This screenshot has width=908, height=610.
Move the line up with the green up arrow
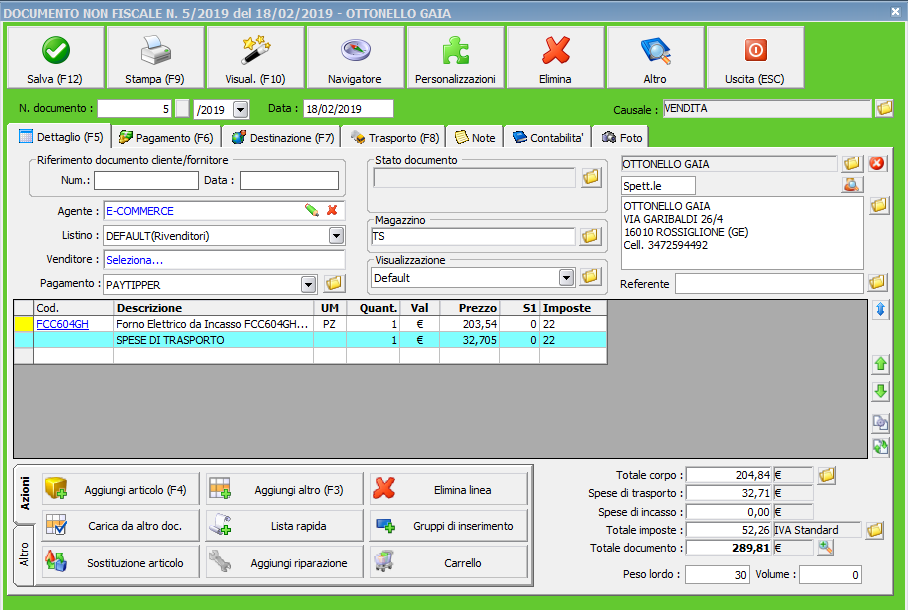880,364
